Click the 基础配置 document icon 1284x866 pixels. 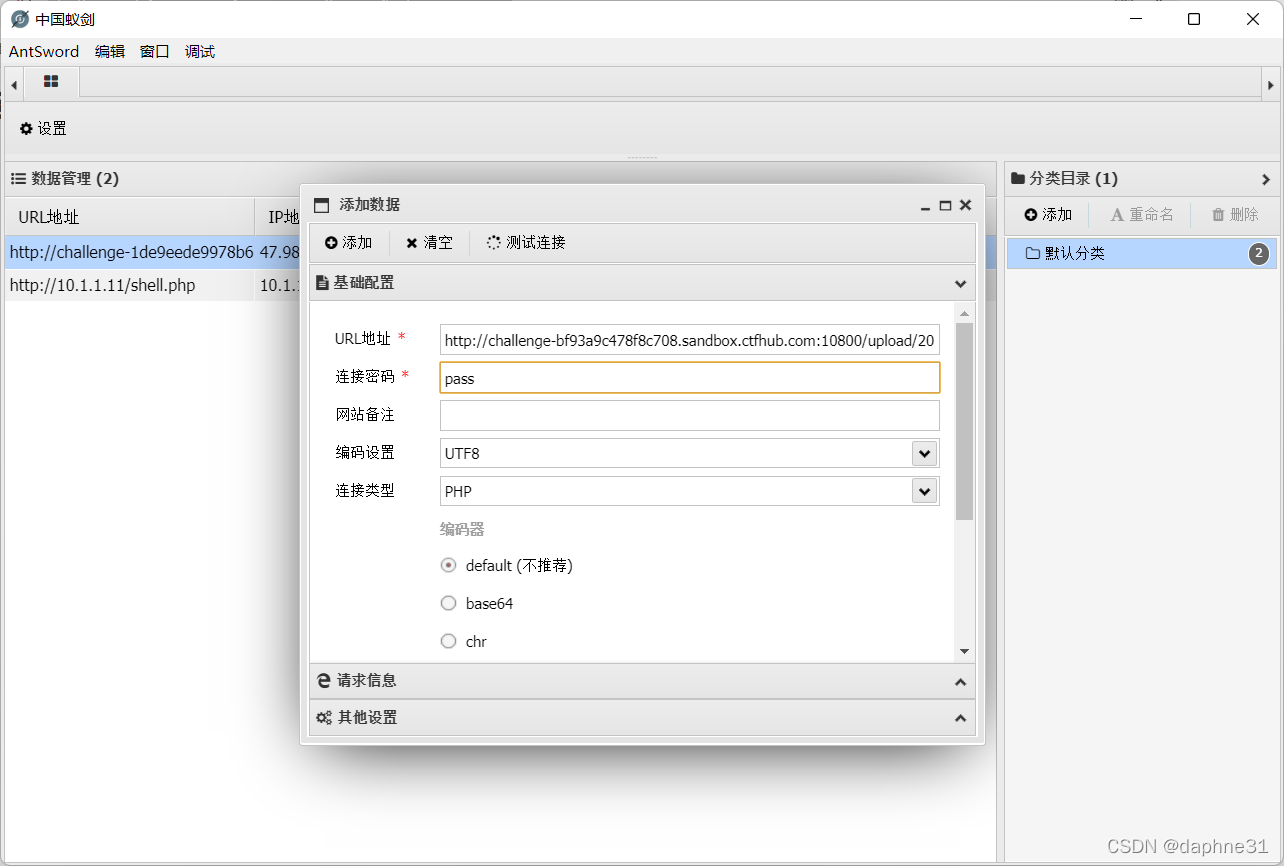322,283
